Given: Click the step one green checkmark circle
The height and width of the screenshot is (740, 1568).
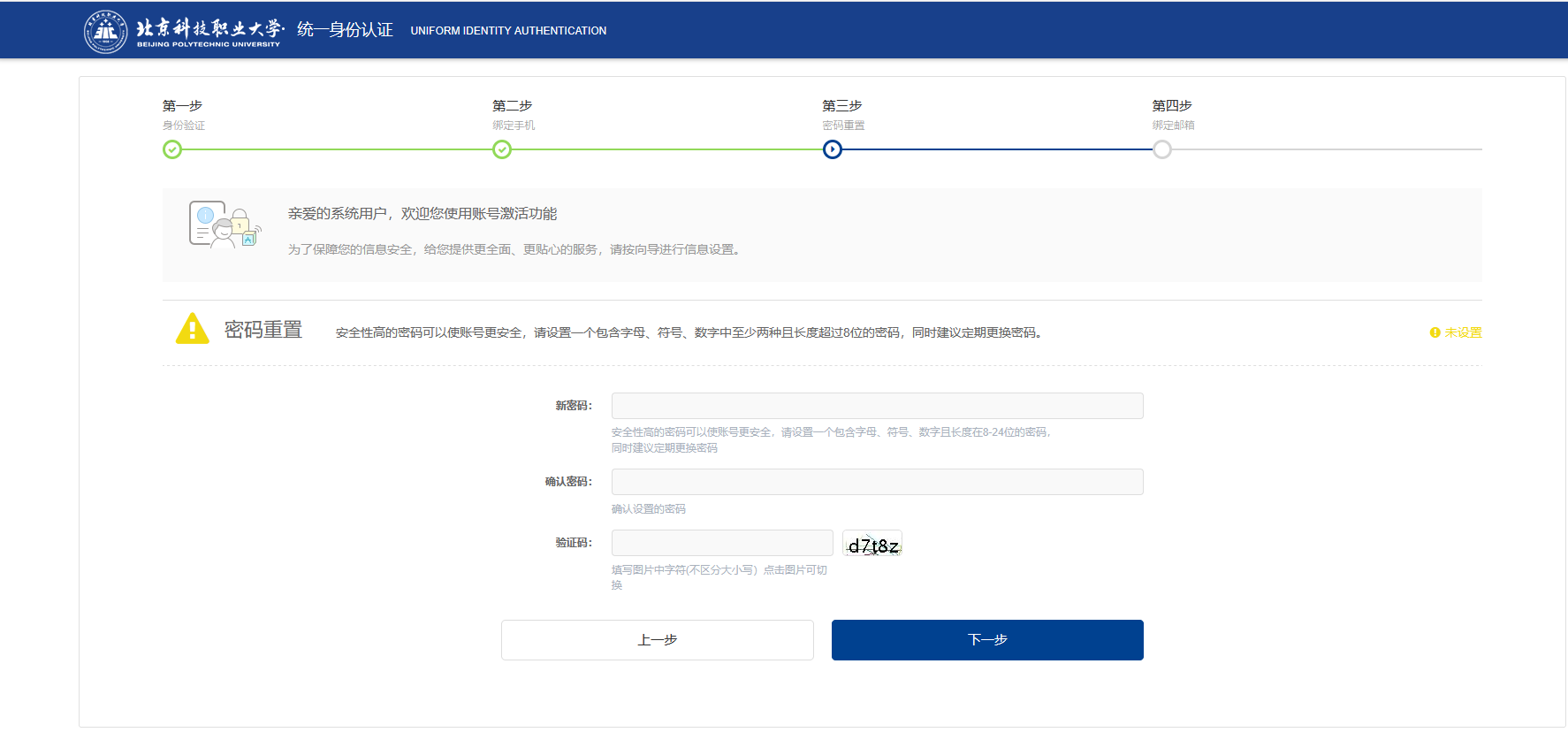Looking at the screenshot, I should click(x=172, y=149).
